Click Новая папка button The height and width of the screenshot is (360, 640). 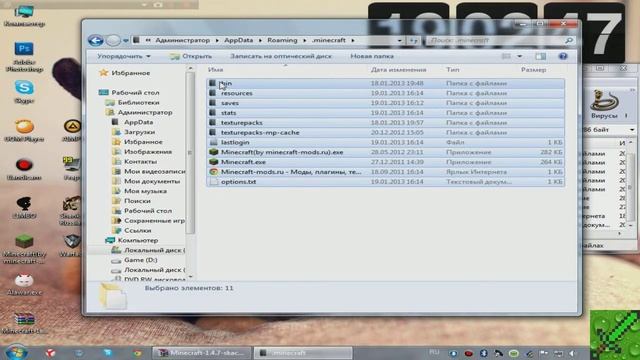(x=372, y=56)
